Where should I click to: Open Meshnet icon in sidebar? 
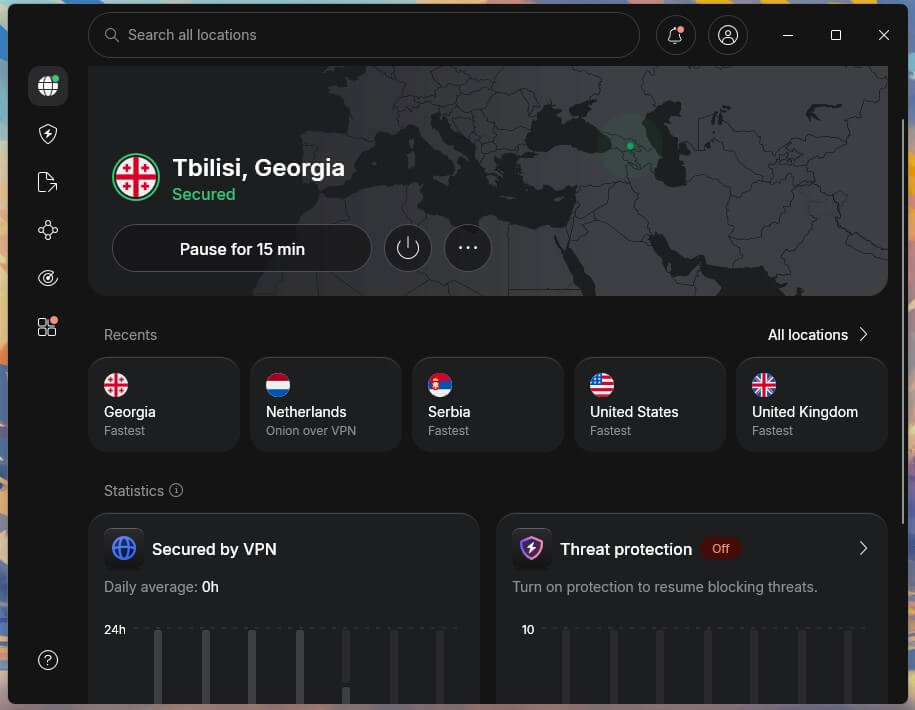point(48,230)
